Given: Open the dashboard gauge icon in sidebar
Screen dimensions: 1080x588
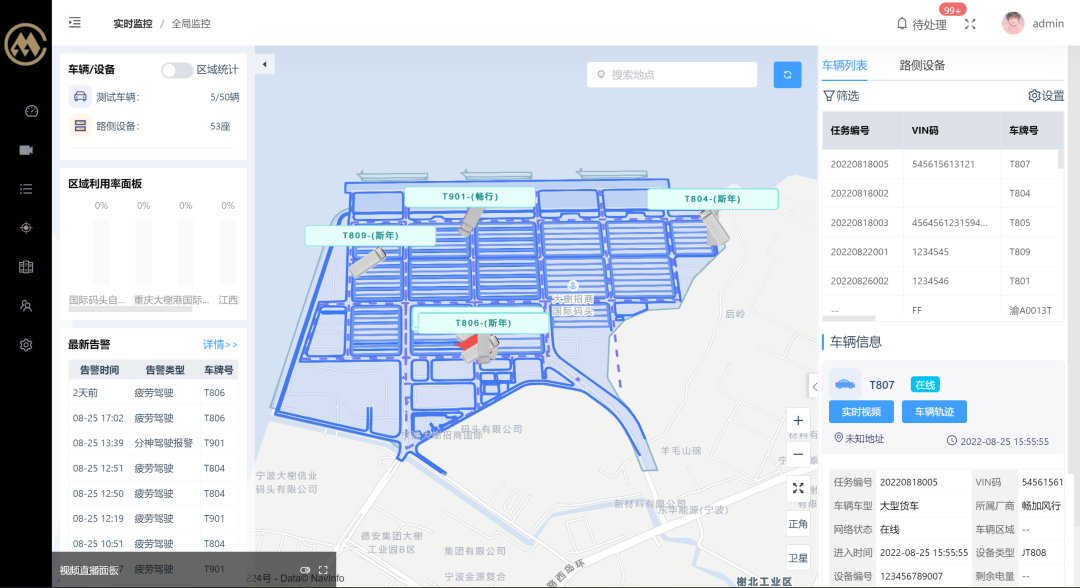Looking at the screenshot, I should tap(26, 111).
